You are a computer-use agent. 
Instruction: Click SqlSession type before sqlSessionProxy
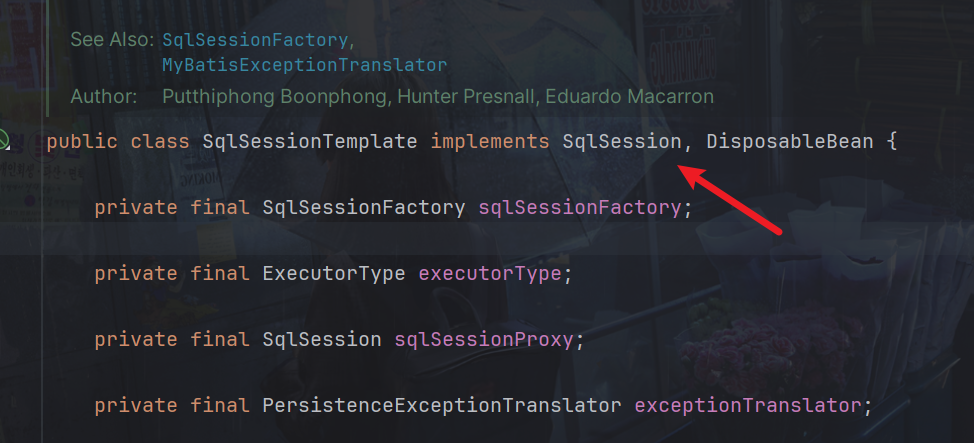(x=322, y=339)
